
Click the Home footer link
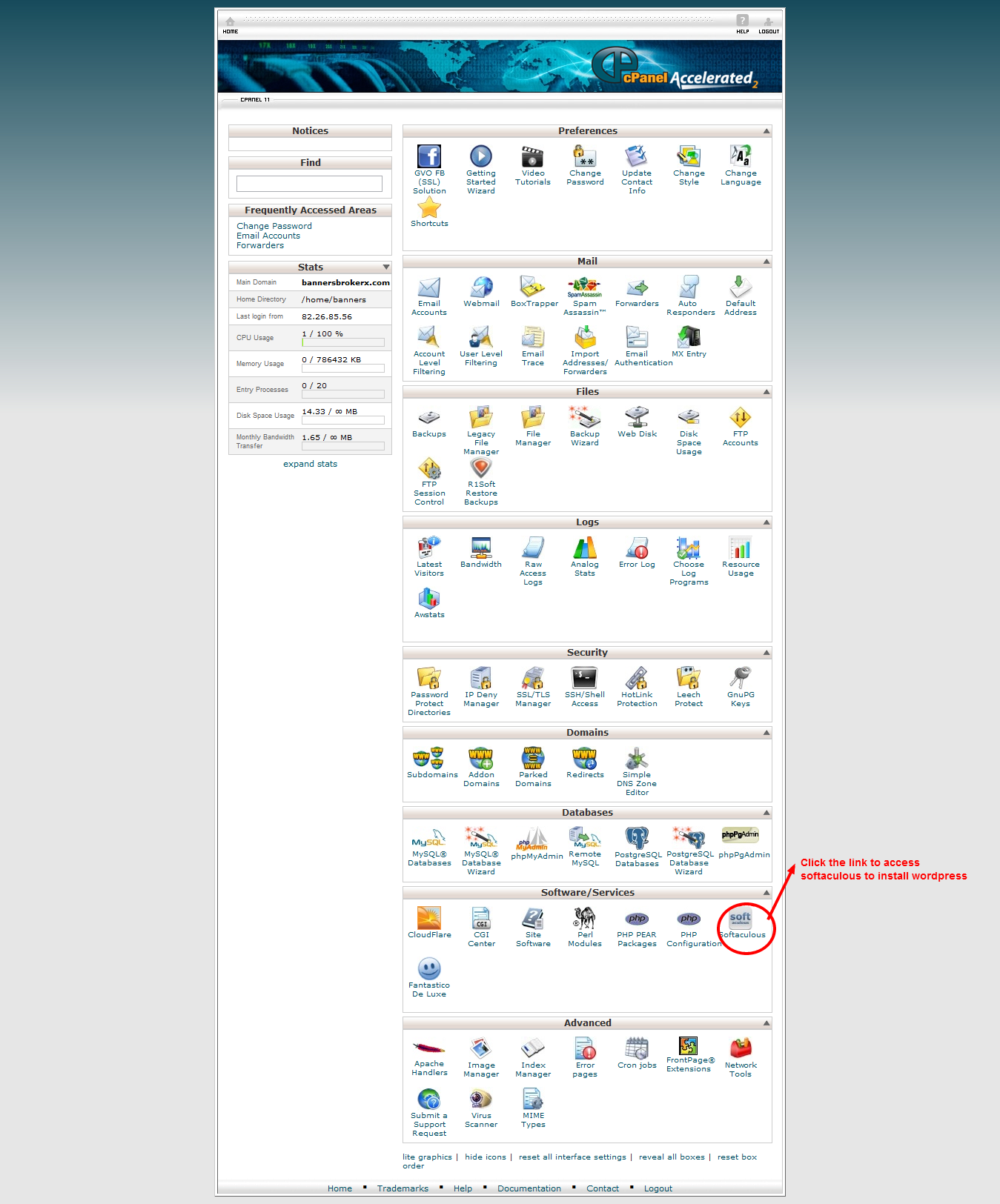pyautogui.click(x=340, y=1188)
